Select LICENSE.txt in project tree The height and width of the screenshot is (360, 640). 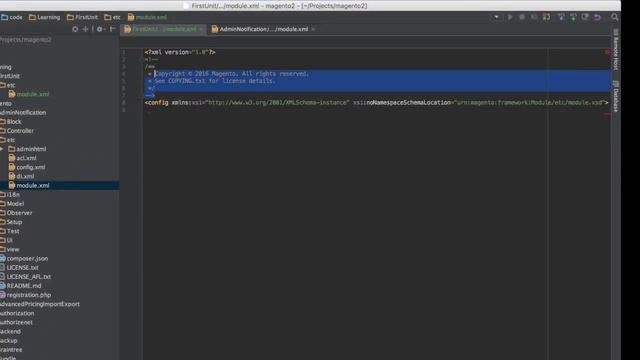click(x=20, y=267)
